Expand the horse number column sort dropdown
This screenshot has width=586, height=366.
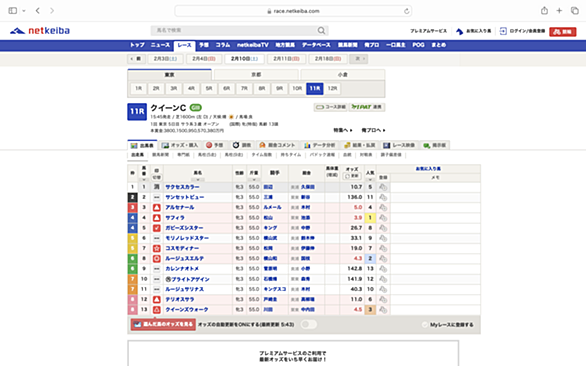(144, 180)
